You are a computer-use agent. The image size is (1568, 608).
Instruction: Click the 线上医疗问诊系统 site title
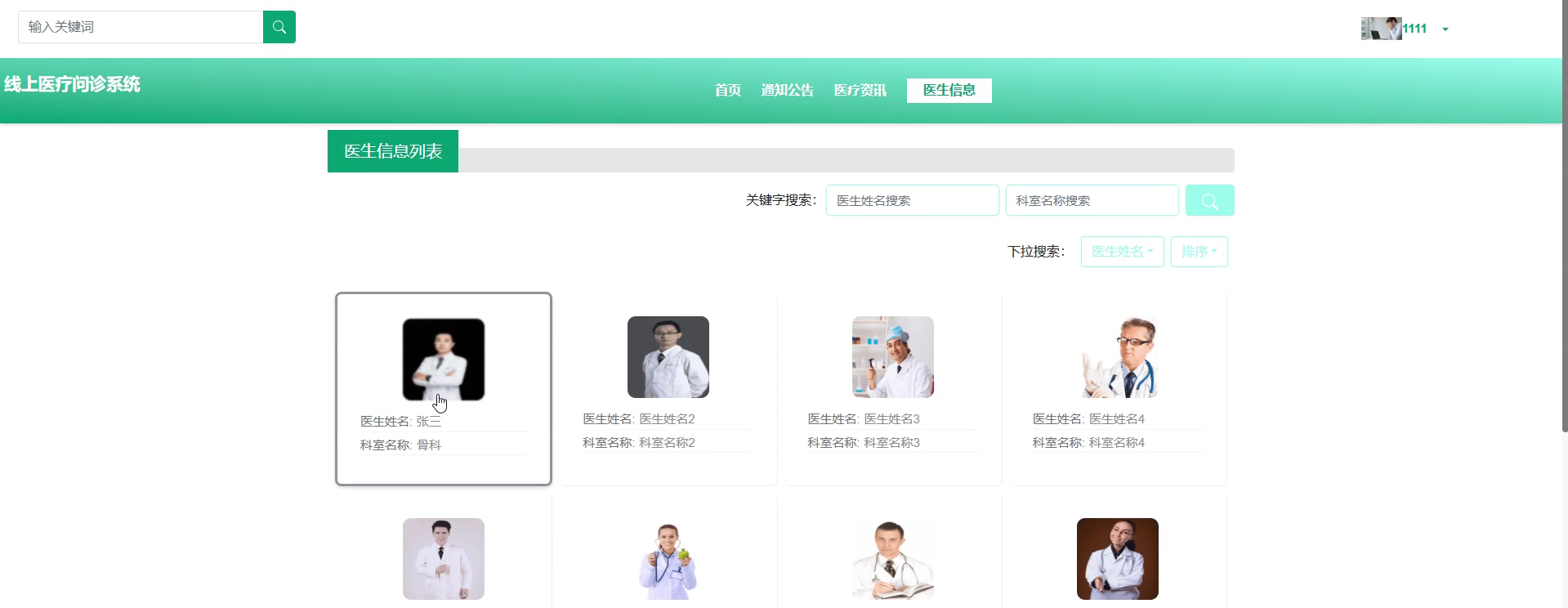[x=72, y=84]
